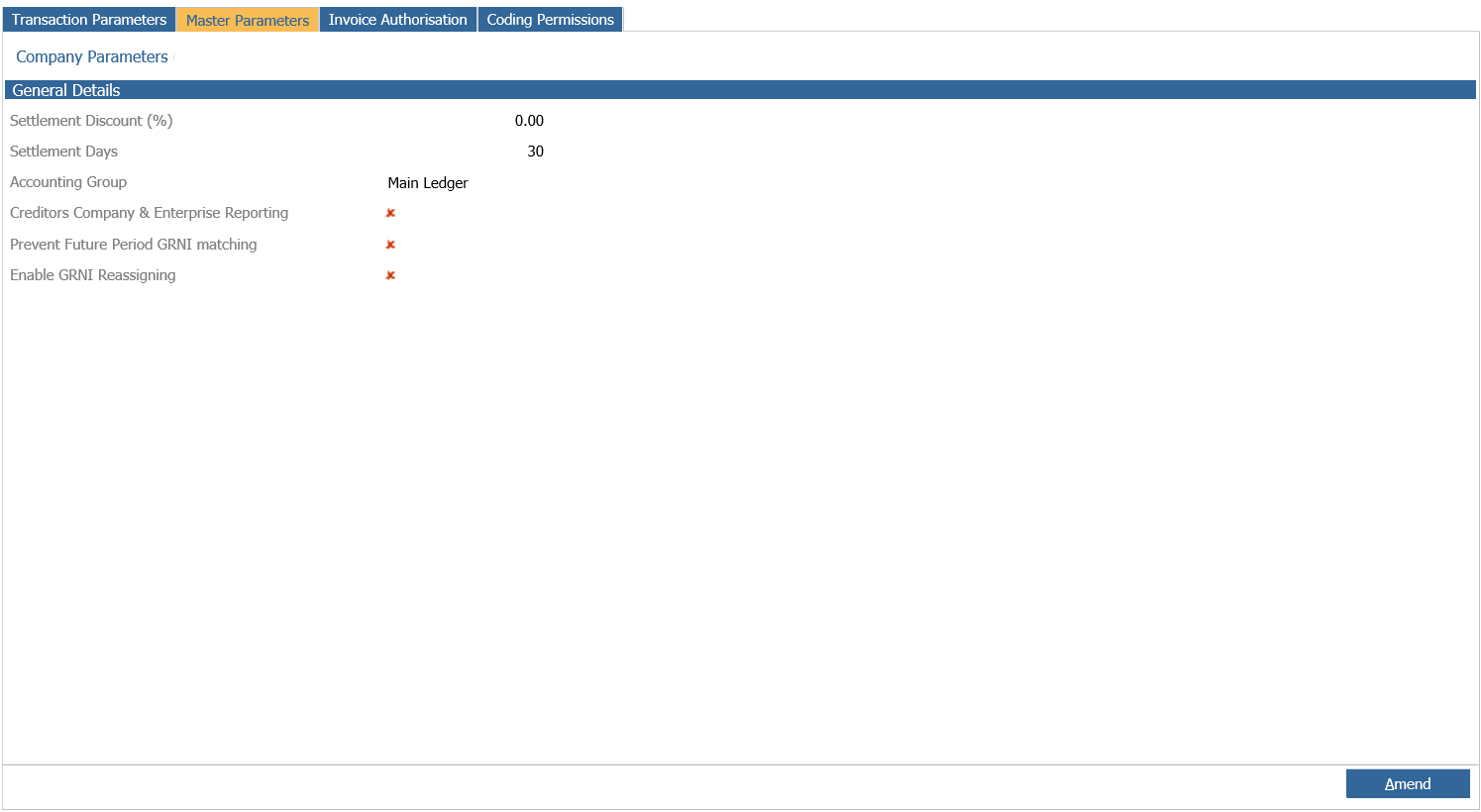Click the Company Parameters link
This screenshot has height=812, width=1481.
click(92, 57)
